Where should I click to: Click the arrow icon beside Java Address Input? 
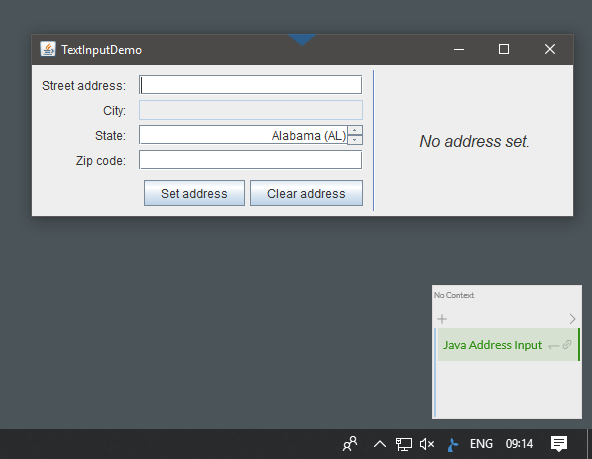[x=554, y=346]
